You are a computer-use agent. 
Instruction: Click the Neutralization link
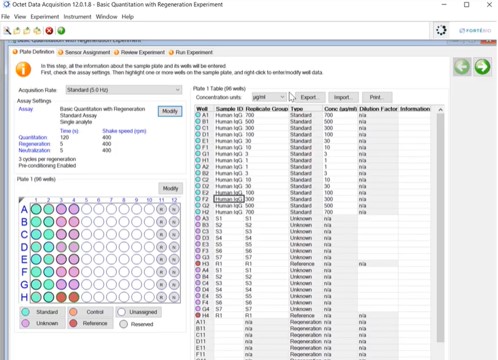34,150
